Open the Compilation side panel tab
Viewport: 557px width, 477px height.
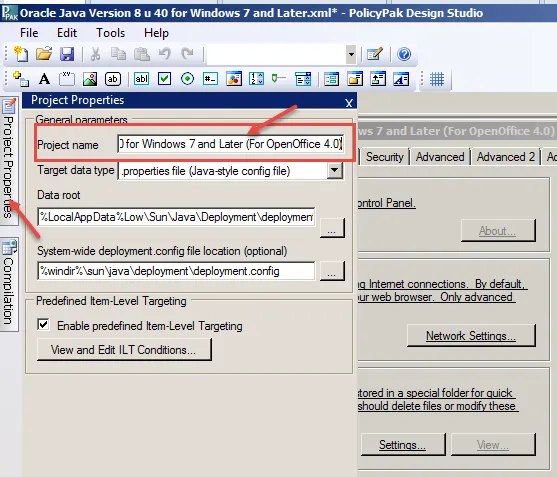click(x=9, y=284)
